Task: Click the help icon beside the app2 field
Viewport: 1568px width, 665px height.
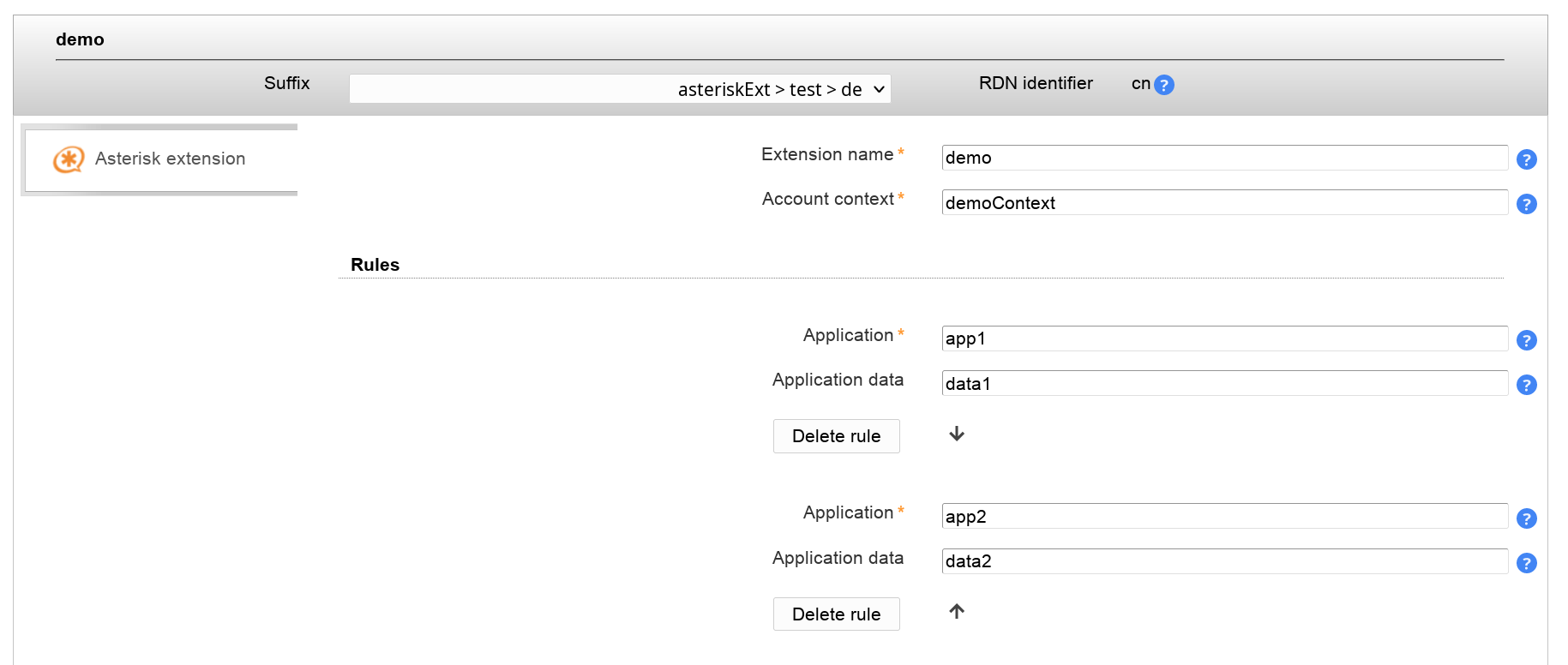Action: [1526, 518]
